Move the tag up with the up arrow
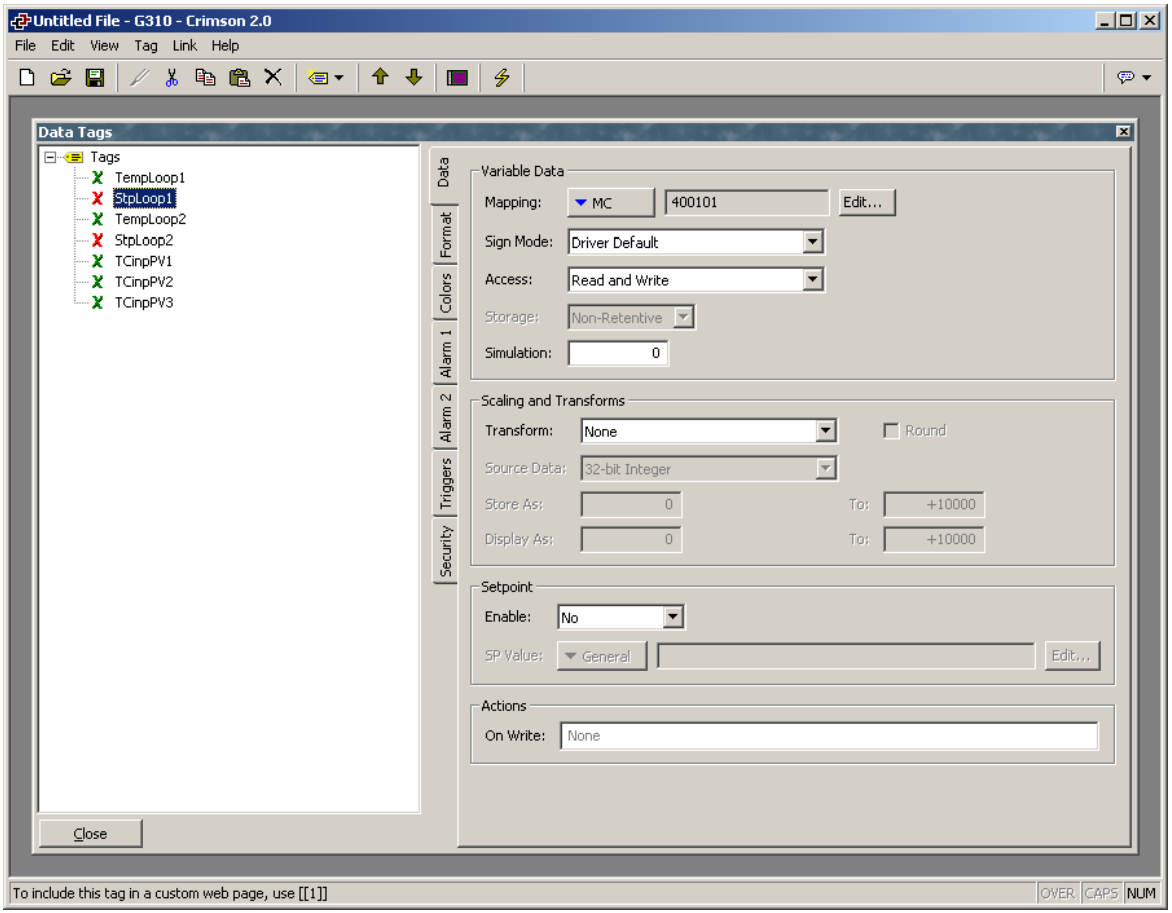The width and height of the screenshot is (1172, 913). (380, 77)
